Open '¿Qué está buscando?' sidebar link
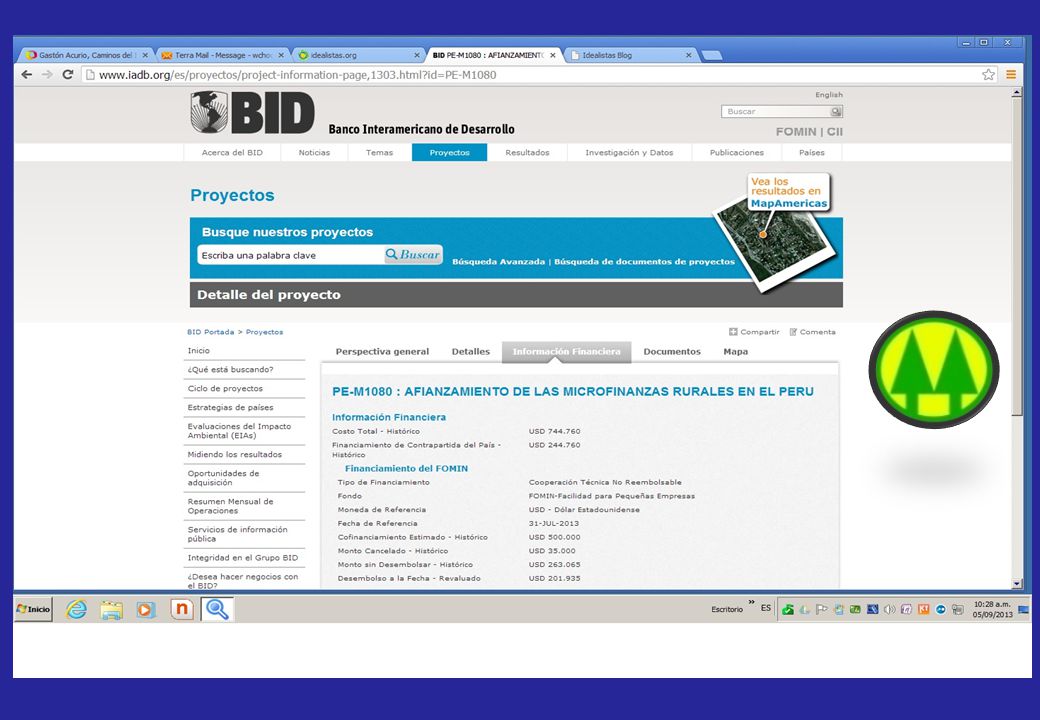Viewport: 1040px width, 720px height. click(230, 370)
